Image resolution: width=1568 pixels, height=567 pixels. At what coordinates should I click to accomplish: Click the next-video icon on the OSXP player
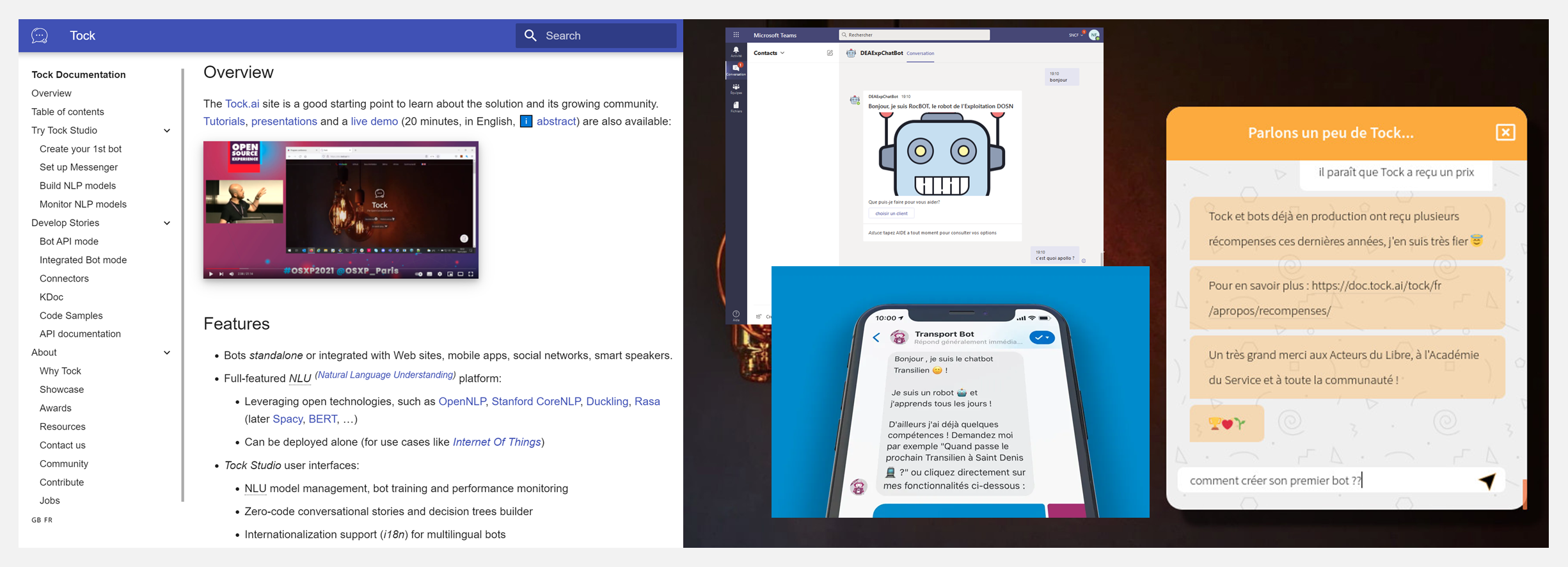pyautogui.click(x=221, y=274)
